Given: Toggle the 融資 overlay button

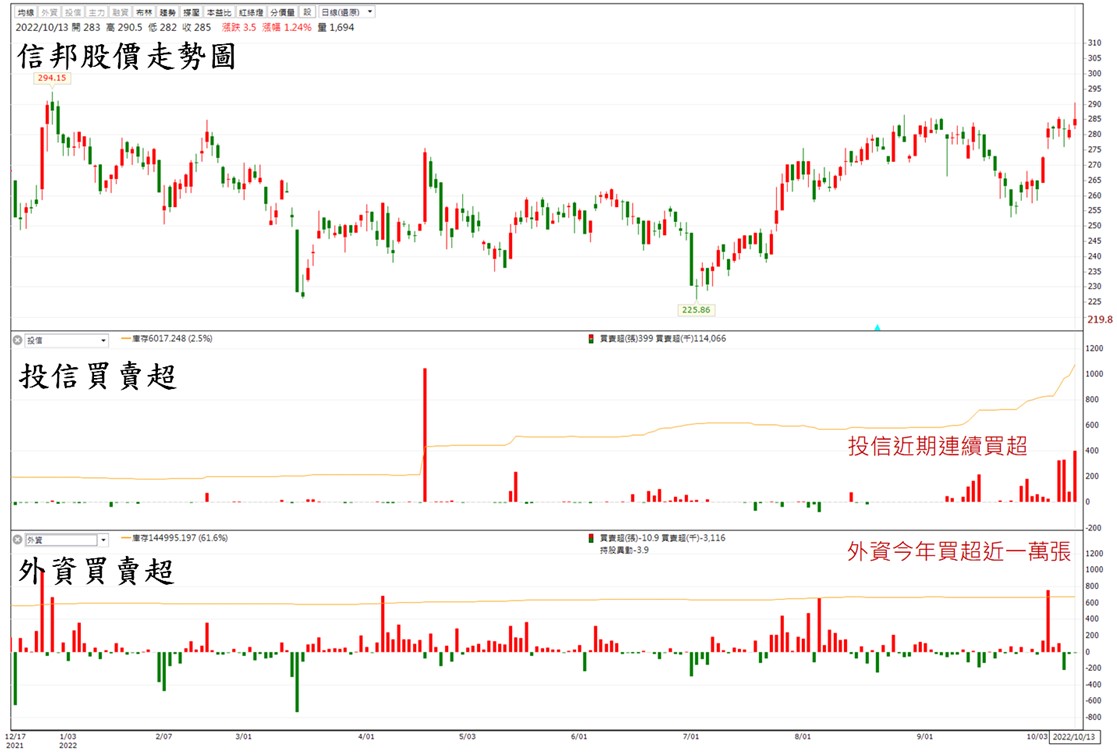Looking at the screenshot, I should pos(120,12).
